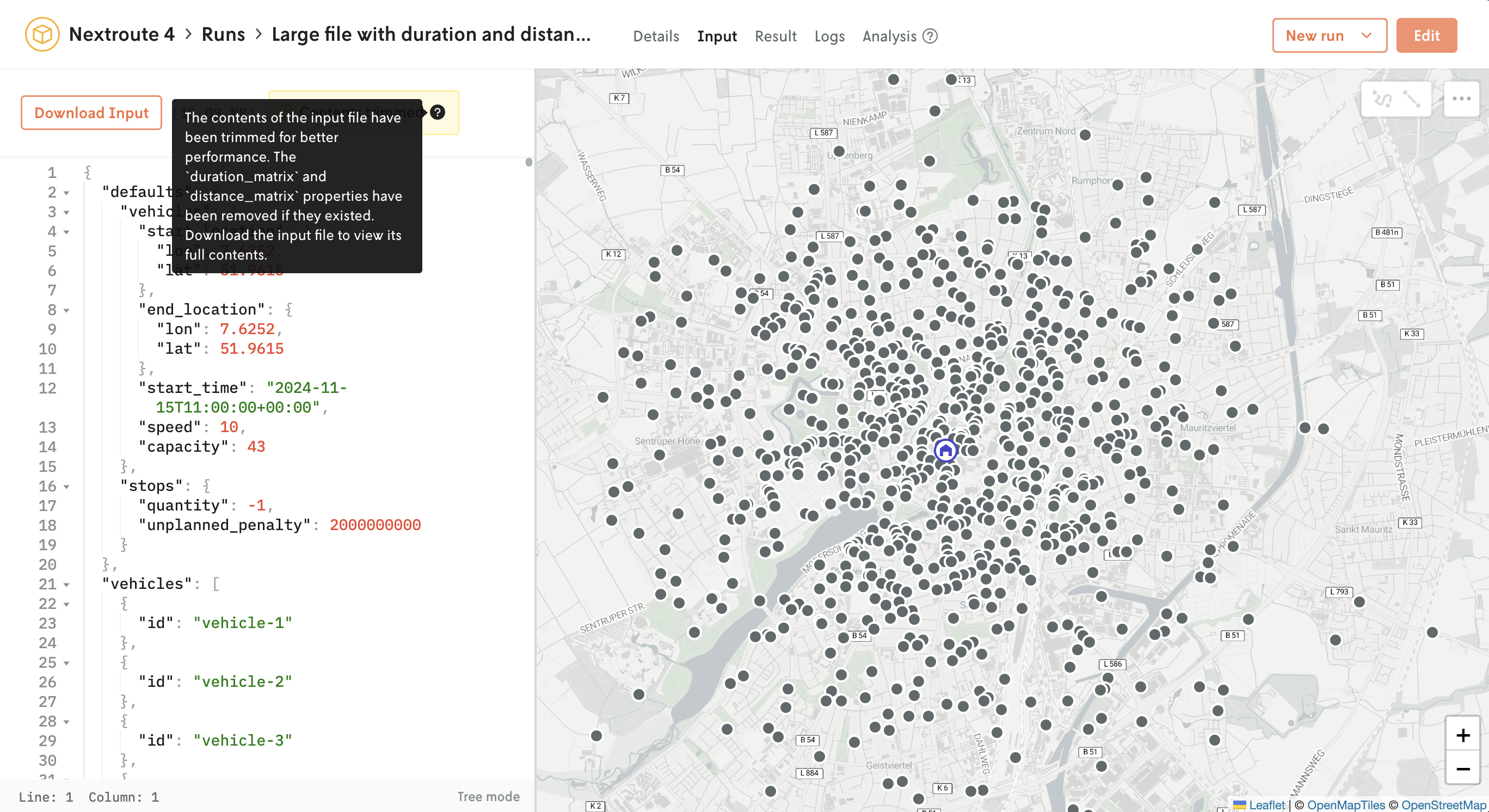Click the zoom out minus icon on map
This screenshot has height=812, width=1489.
coord(1462,768)
